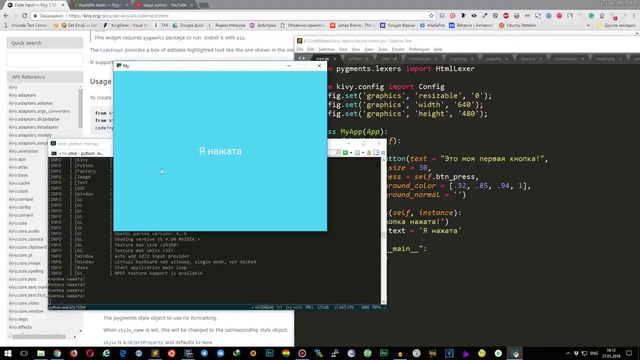Open the Python Kivy app taskbar icon
The height and width of the screenshot is (360, 640).
coord(515,353)
